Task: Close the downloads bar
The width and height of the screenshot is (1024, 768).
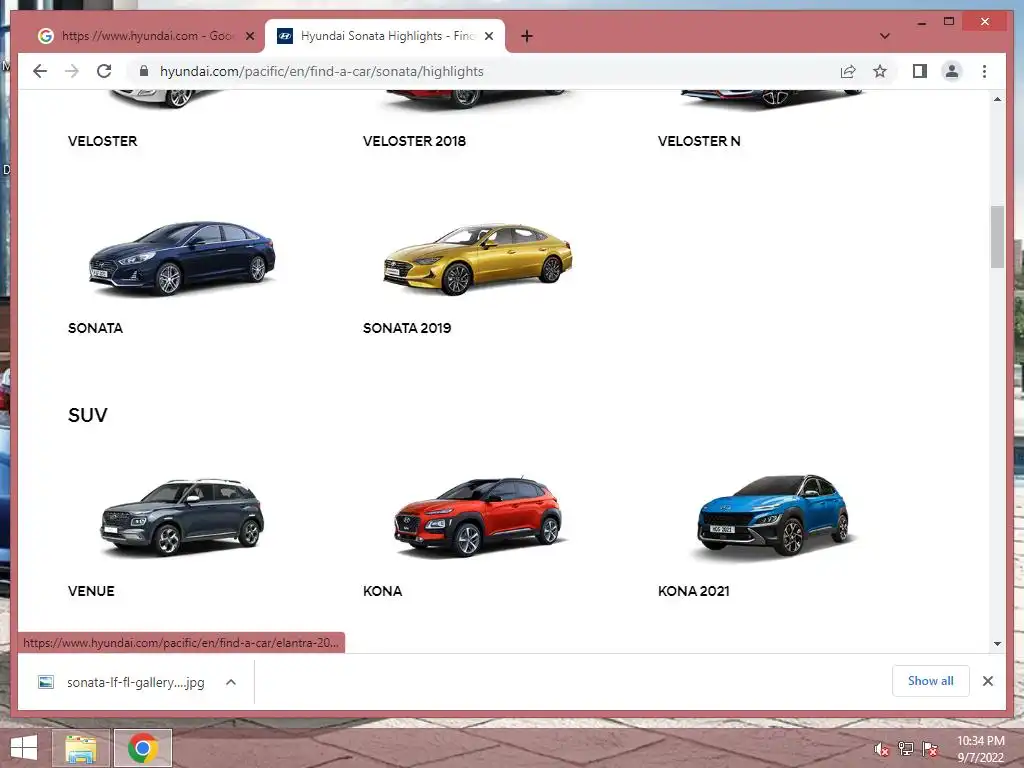Action: 987,681
